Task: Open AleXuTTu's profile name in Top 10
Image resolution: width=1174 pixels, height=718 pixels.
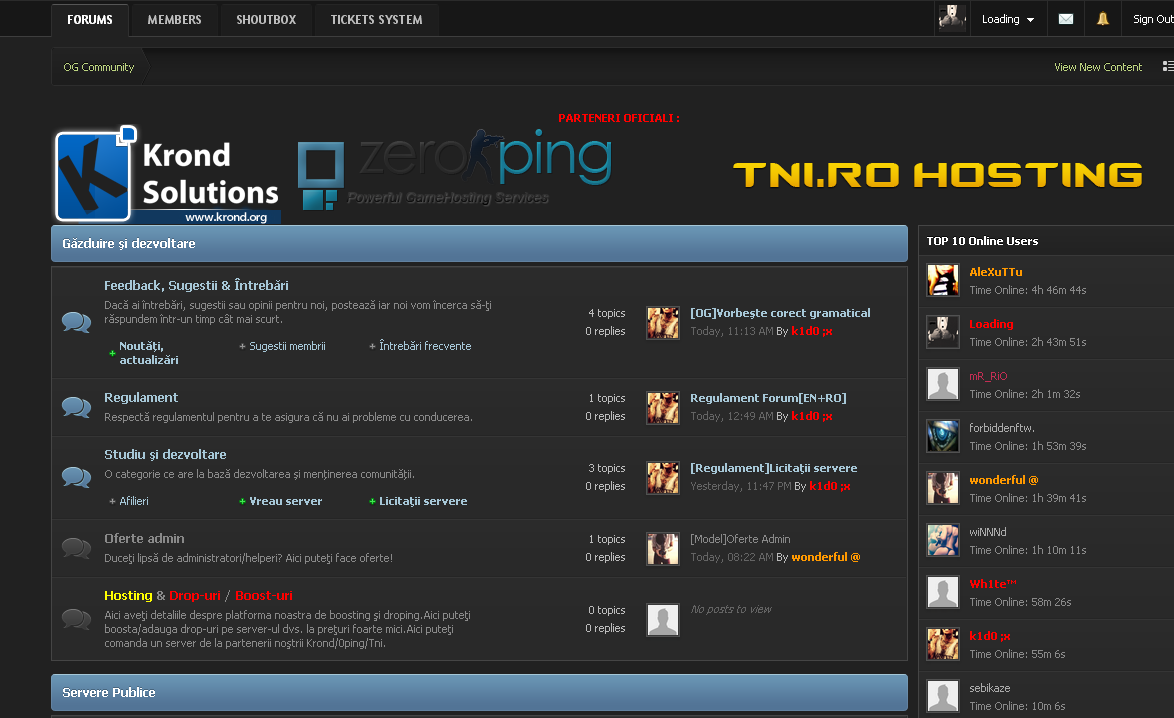Action: [x=996, y=272]
